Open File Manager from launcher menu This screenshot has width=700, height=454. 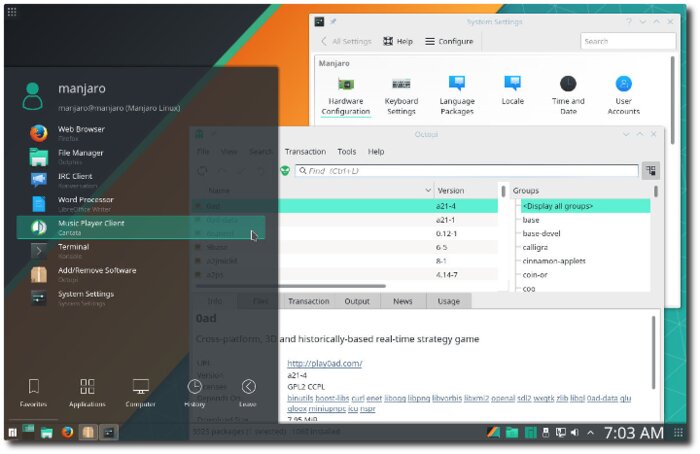pos(141,157)
